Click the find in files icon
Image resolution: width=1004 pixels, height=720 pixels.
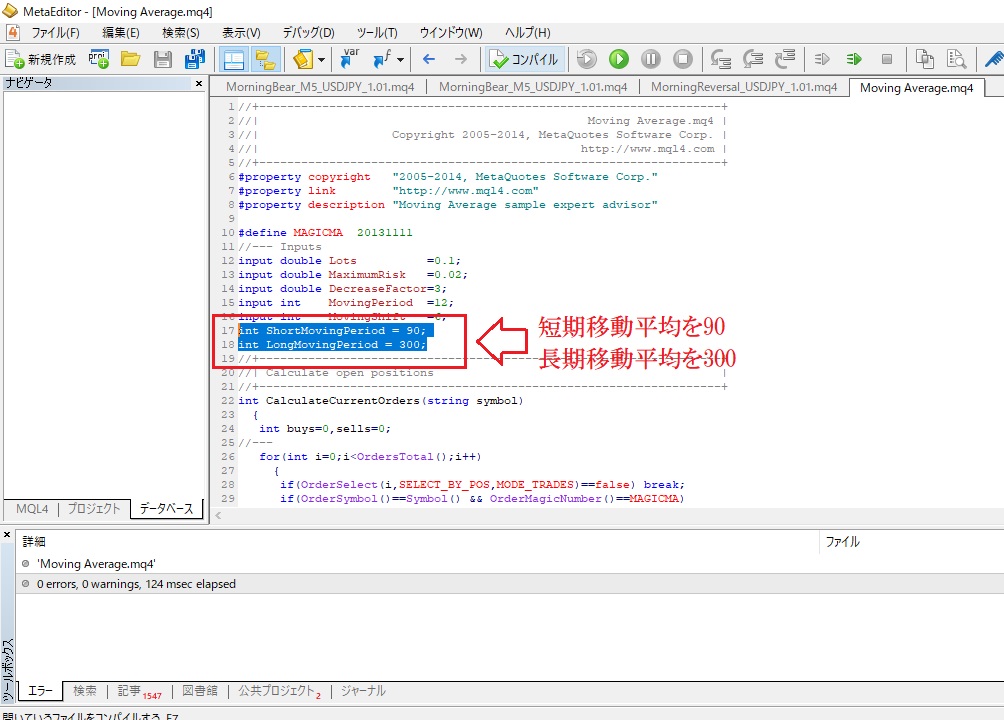[x=957, y=60]
